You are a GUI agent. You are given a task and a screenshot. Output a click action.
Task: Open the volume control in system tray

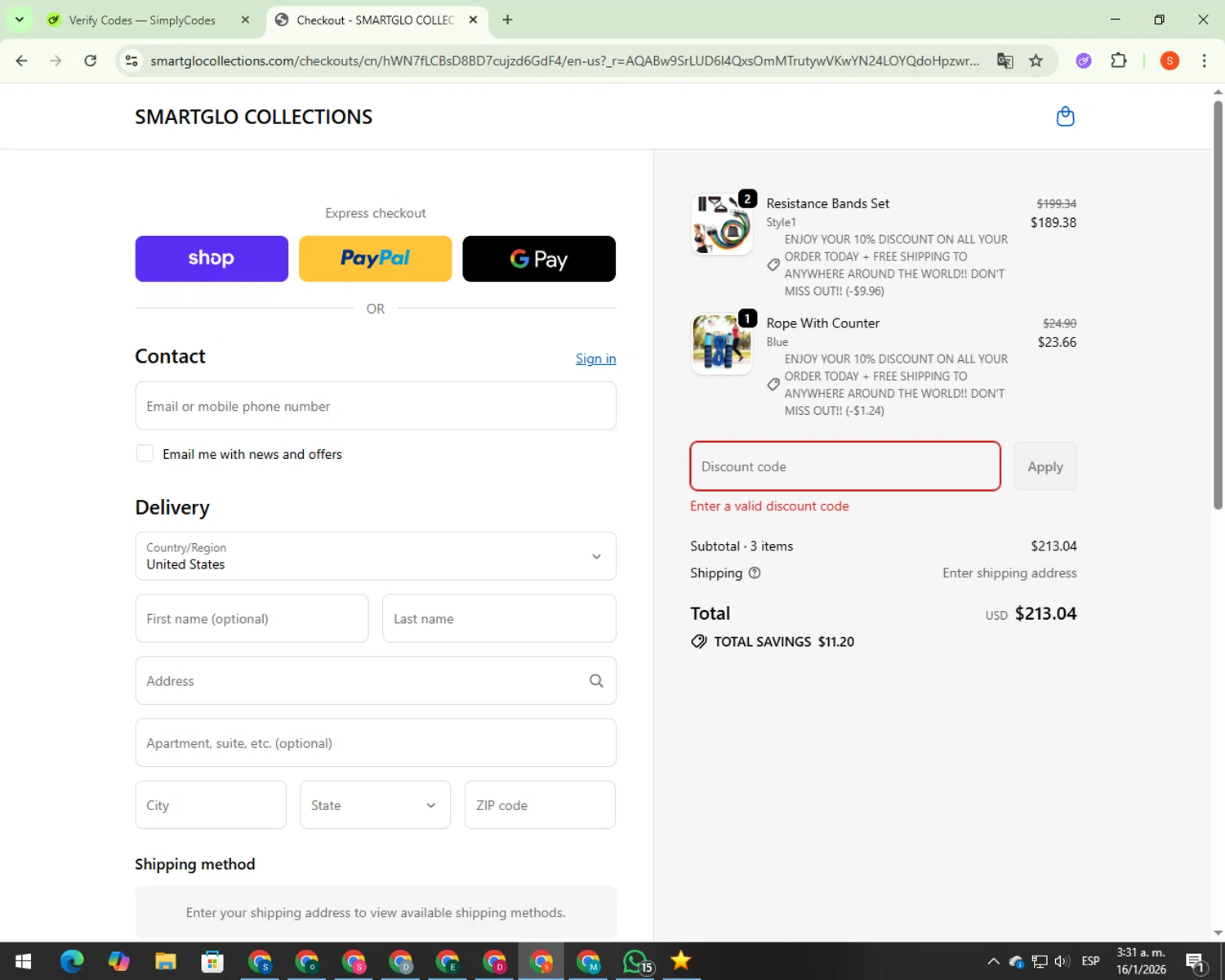1062,961
